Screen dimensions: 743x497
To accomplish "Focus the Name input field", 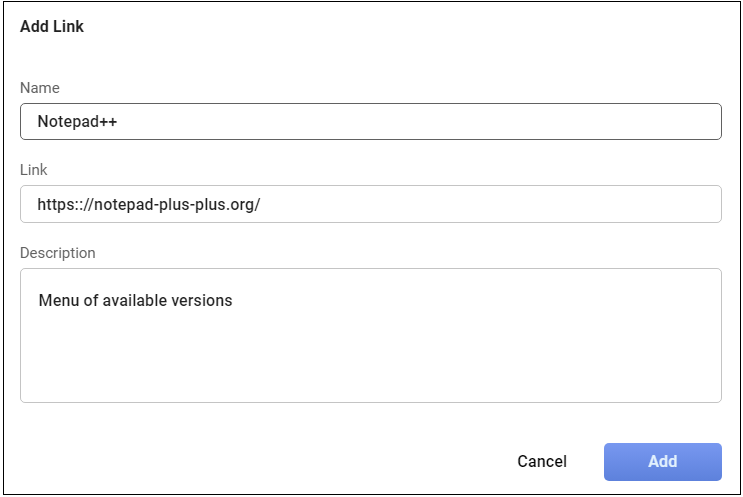I will tap(370, 122).
